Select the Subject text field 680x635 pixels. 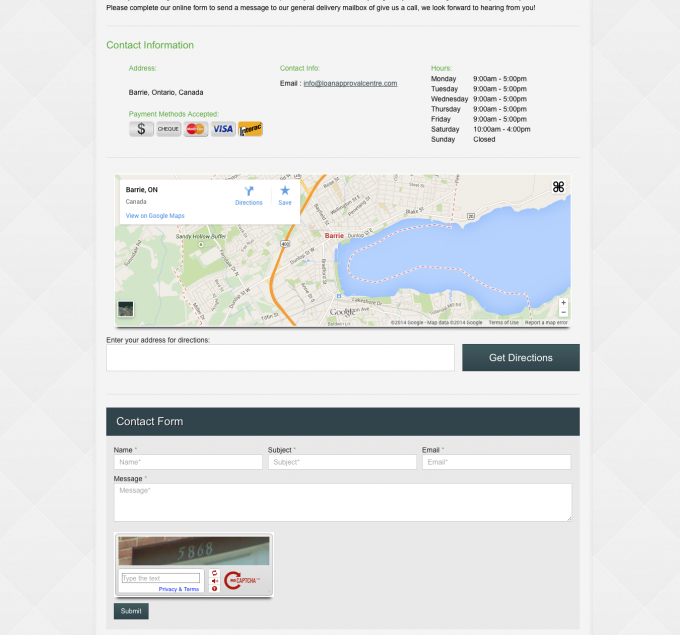point(342,462)
